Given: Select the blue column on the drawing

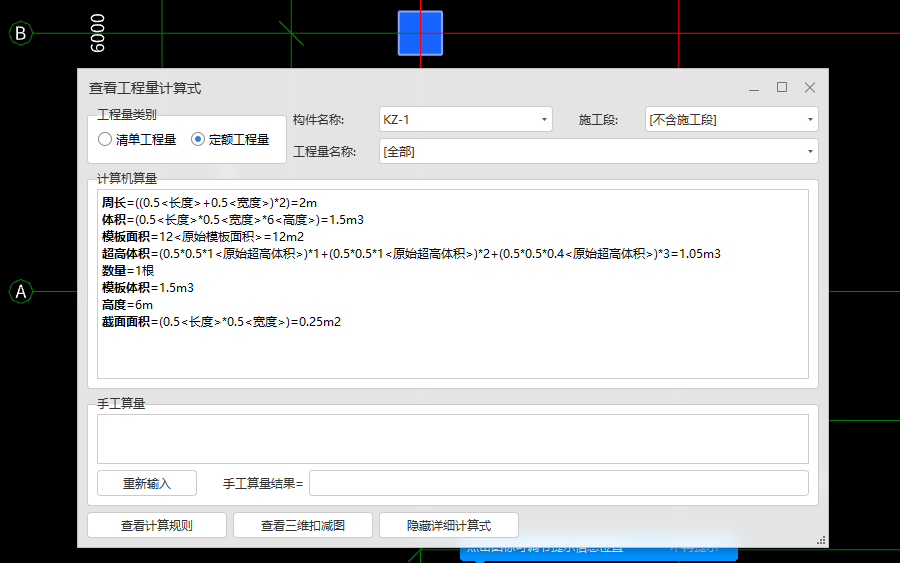Looking at the screenshot, I should coord(420,33).
